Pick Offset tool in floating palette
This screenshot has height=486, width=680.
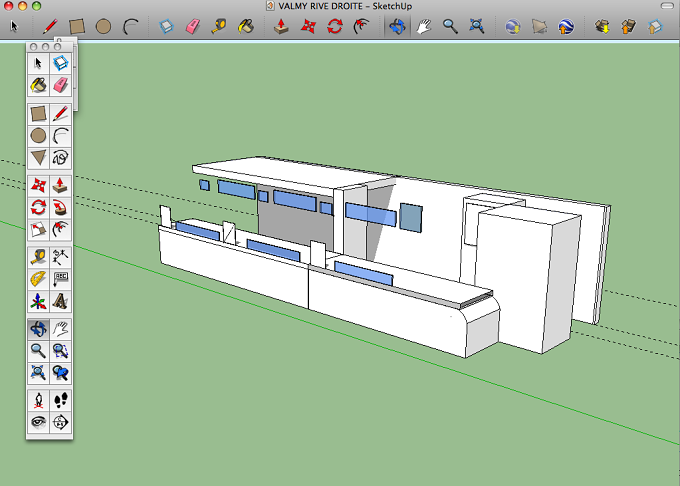point(60,229)
